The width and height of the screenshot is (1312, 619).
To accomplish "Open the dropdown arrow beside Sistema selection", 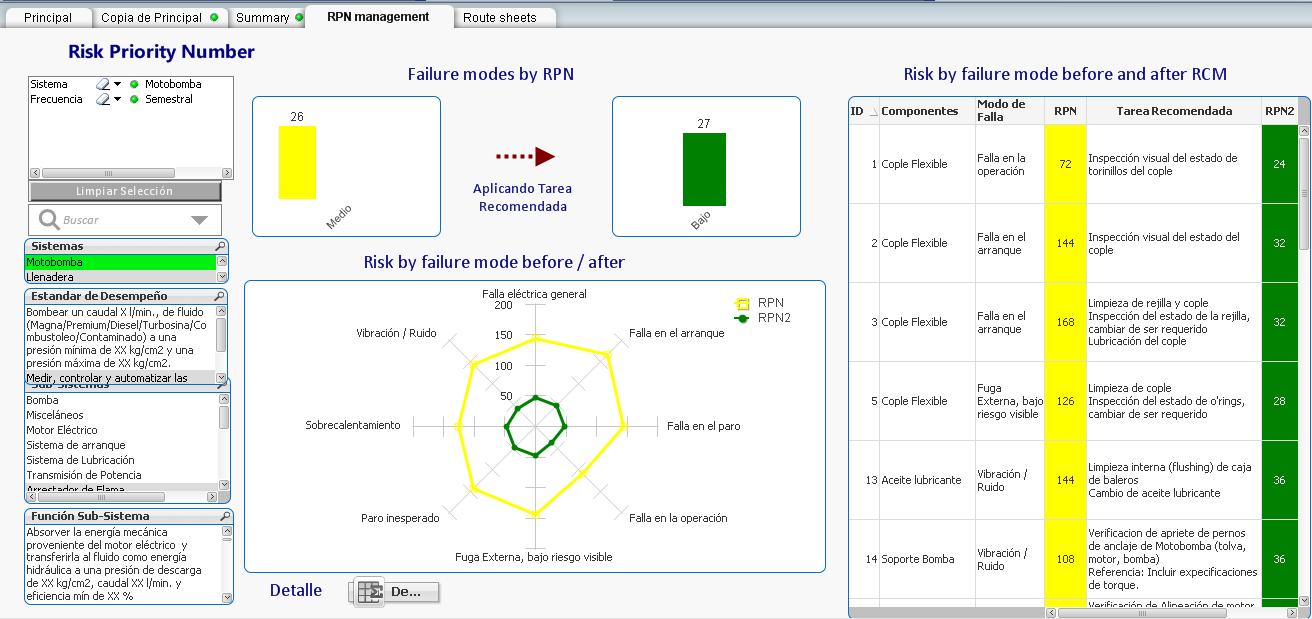I will point(118,85).
